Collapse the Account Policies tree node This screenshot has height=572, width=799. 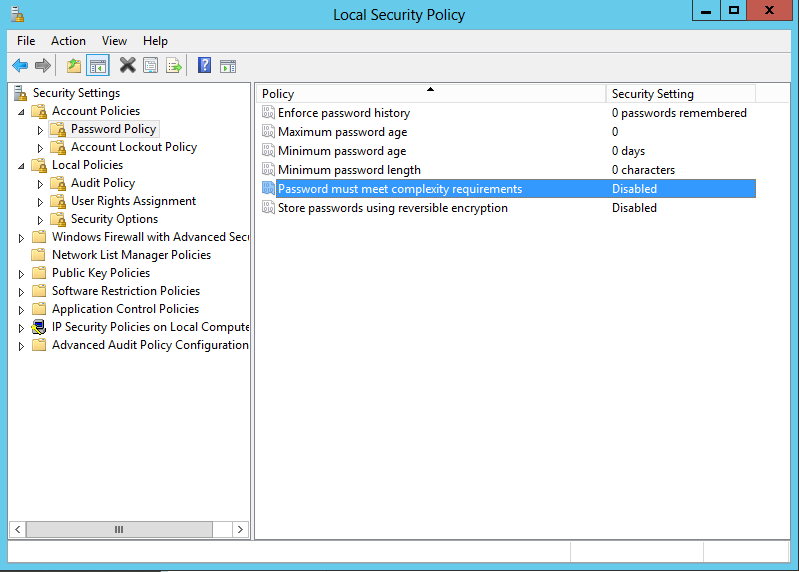[22, 111]
